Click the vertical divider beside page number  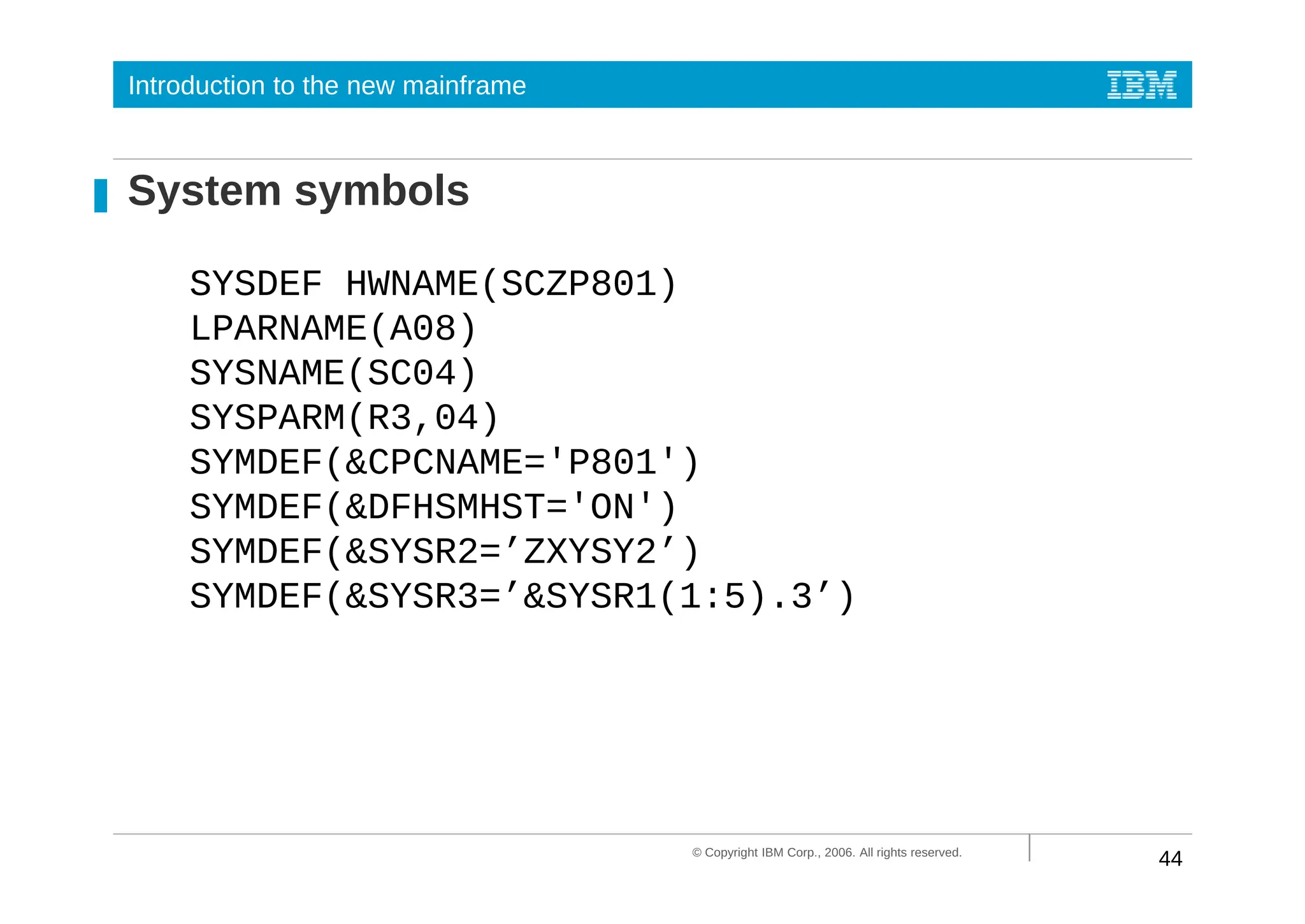click(x=1029, y=848)
